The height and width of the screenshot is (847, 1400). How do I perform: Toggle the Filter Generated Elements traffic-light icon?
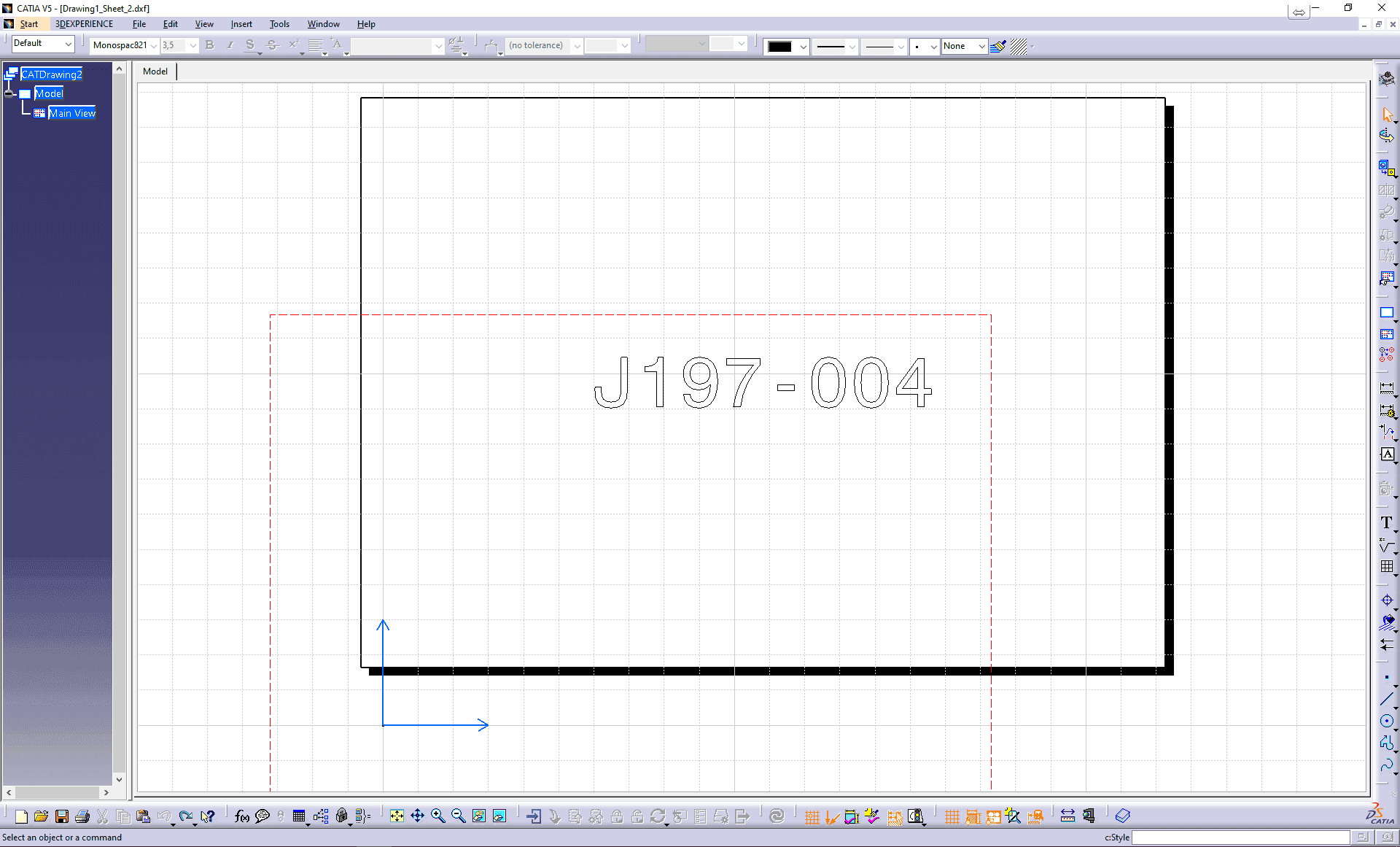(x=916, y=817)
